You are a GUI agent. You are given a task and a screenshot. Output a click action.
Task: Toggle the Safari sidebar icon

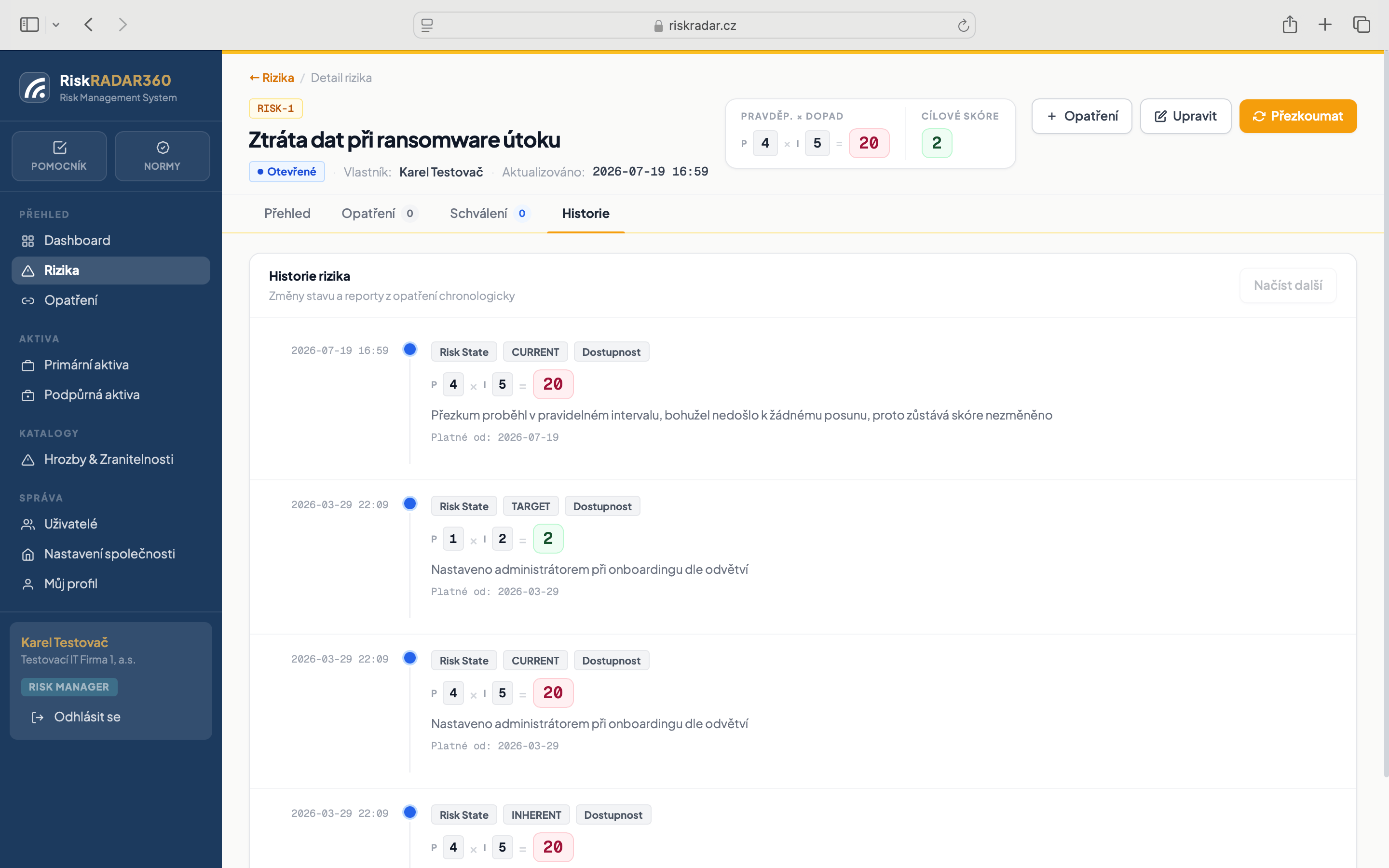tap(29, 25)
